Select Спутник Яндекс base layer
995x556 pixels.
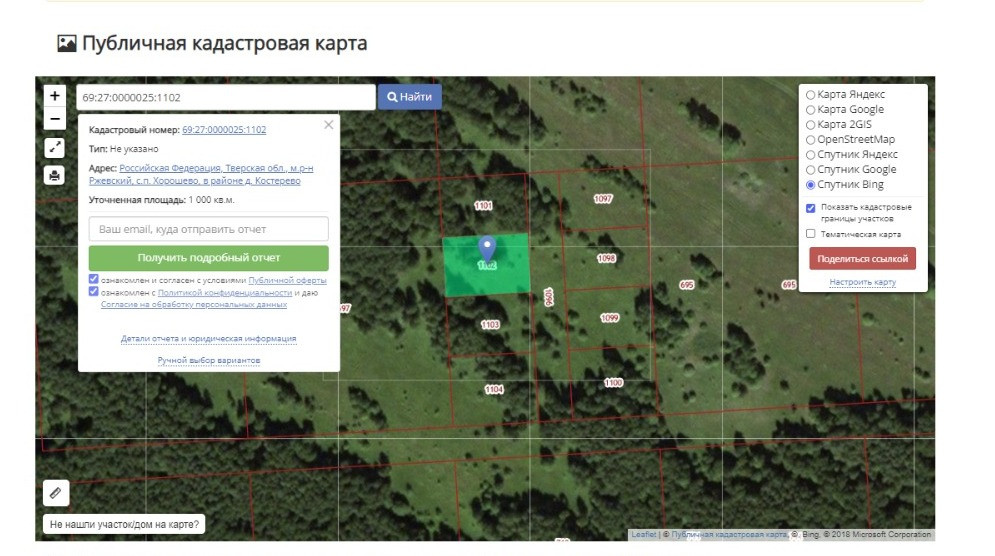(810, 155)
